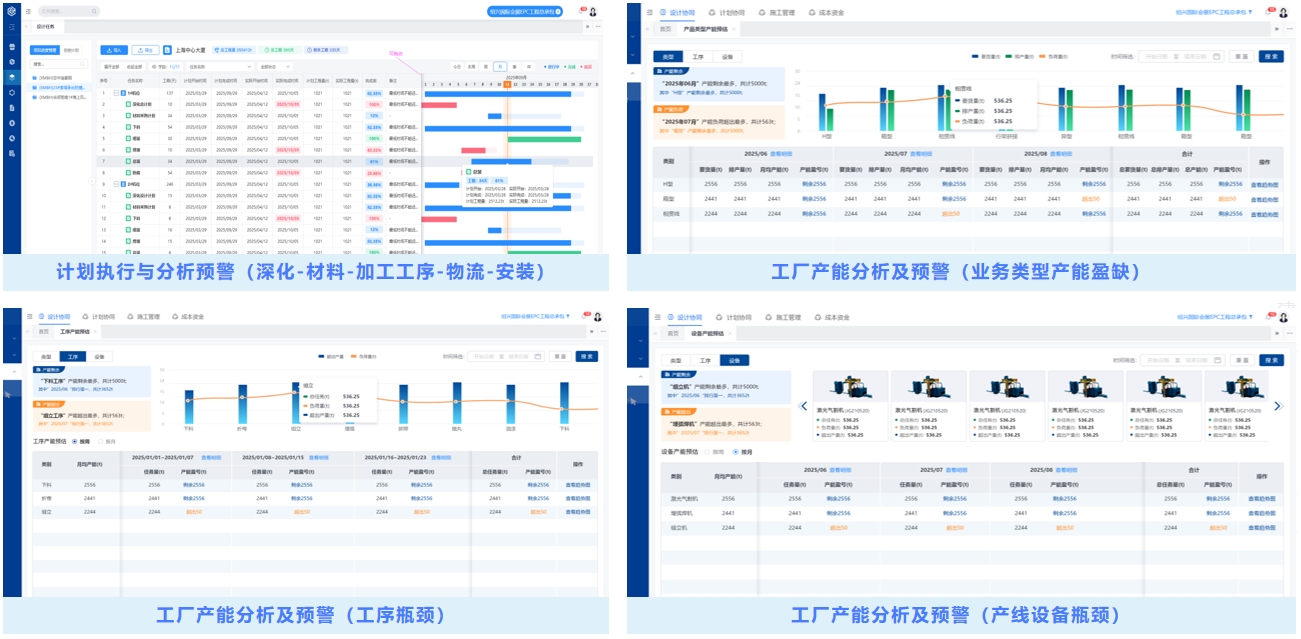1301x639 pixels.
Task: Collapse the 1#钢构 task row in the Gantt table
Action: pos(115,93)
